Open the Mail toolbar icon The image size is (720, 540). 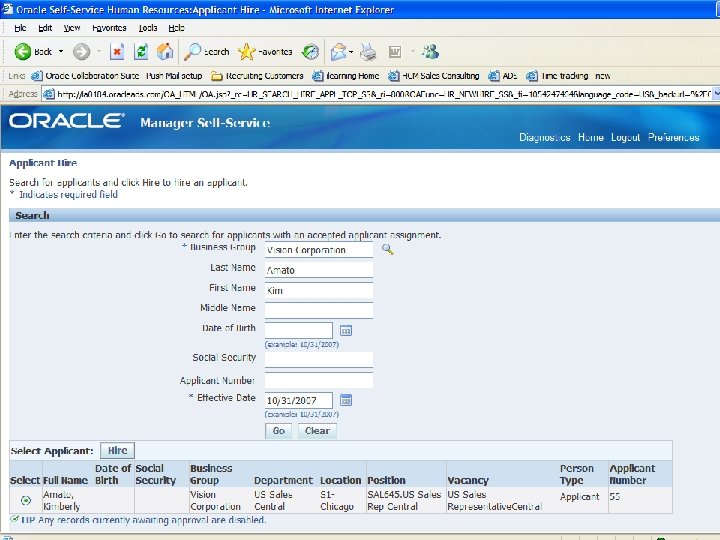pyautogui.click(x=338, y=52)
